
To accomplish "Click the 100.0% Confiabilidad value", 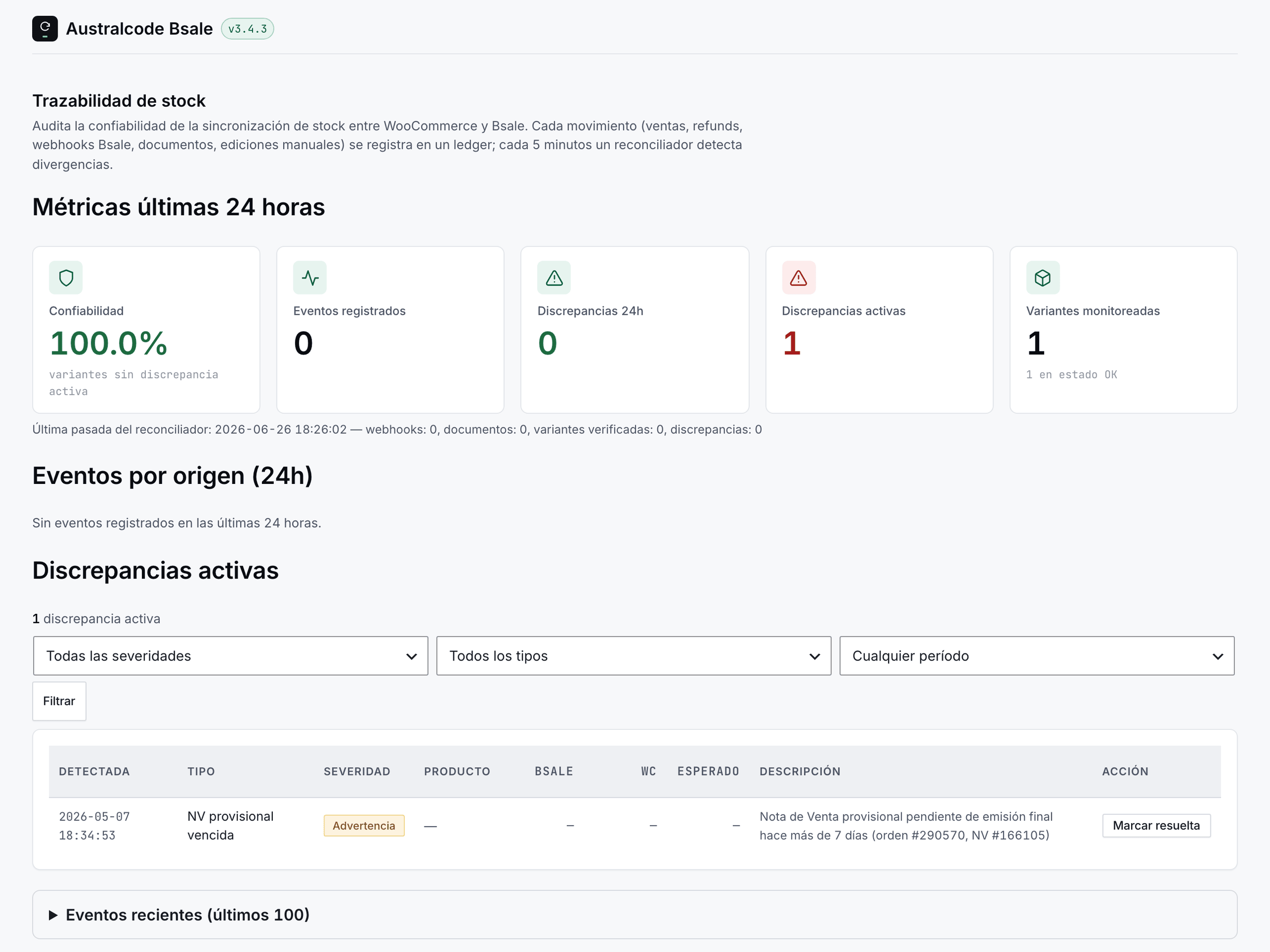I will click(109, 343).
